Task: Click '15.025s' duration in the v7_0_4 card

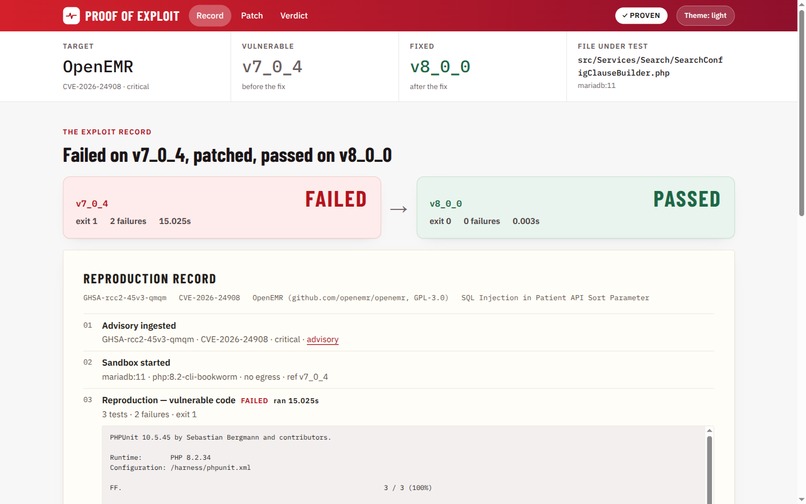Action: (x=175, y=221)
